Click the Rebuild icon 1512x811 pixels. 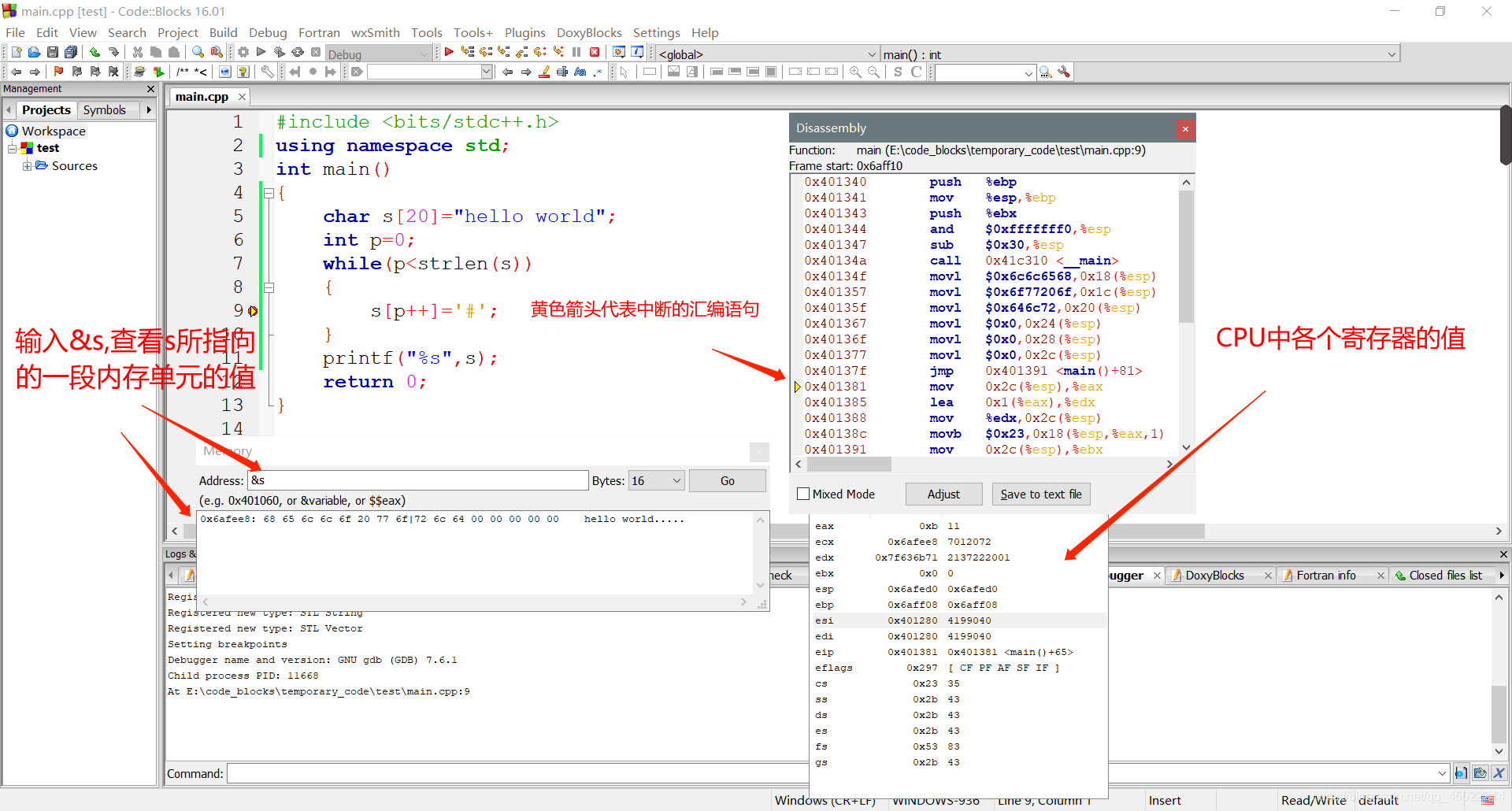click(298, 52)
